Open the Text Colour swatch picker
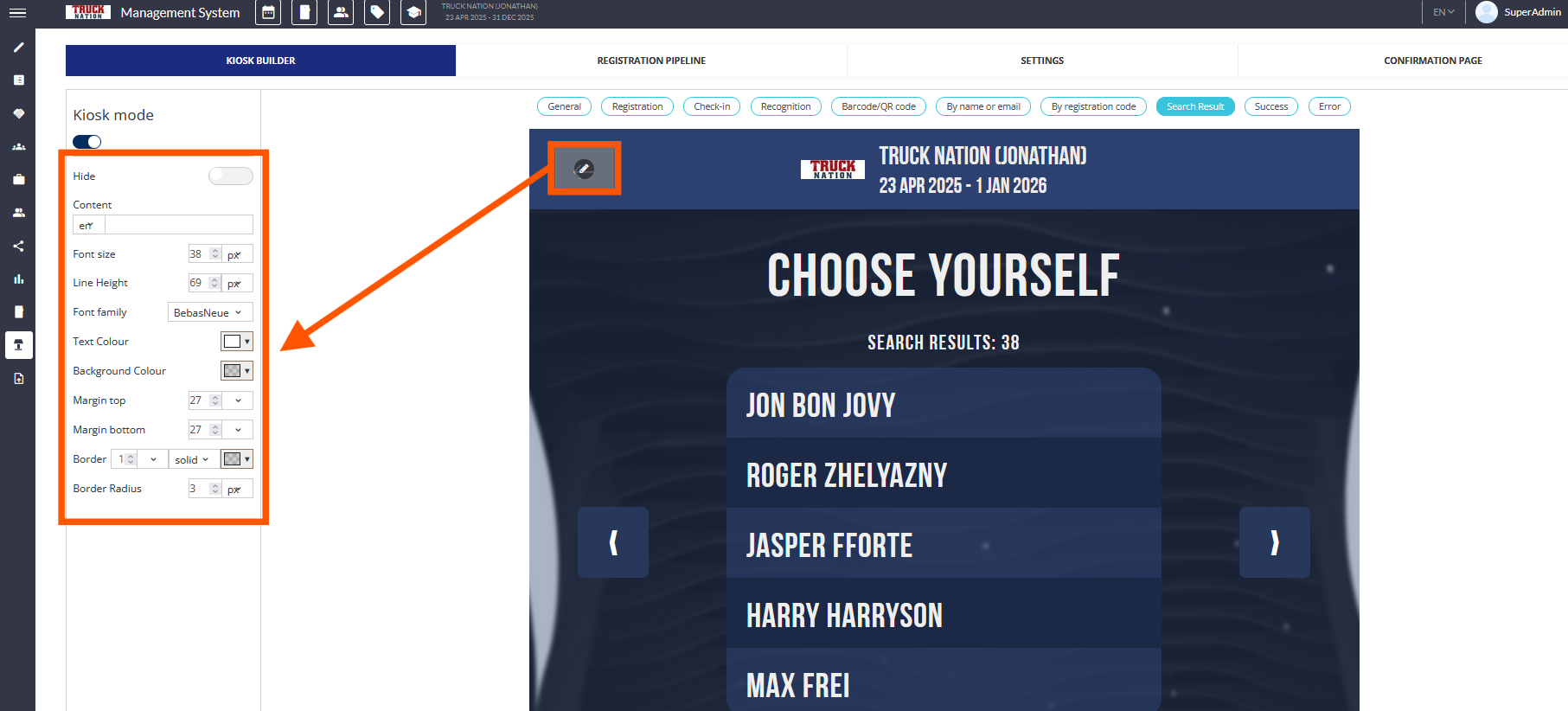The width and height of the screenshot is (1568, 711). [236, 342]
